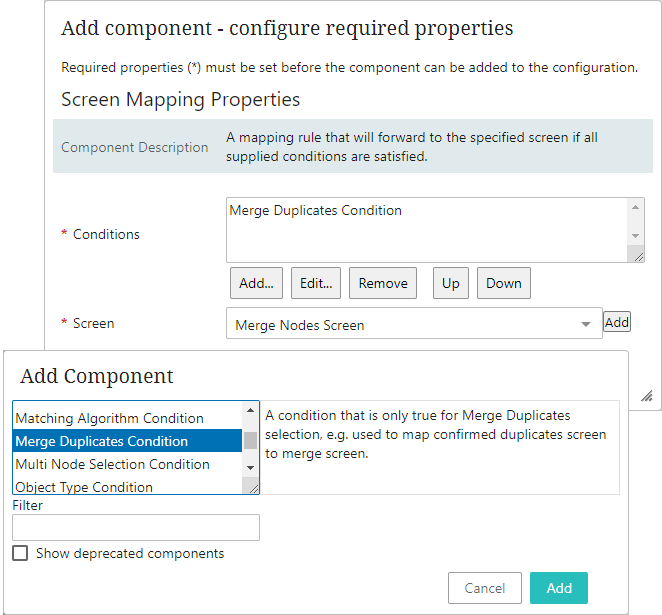Select Matching Algorithm Condition in list
This screenshot has height=615, width=662.
110,418
